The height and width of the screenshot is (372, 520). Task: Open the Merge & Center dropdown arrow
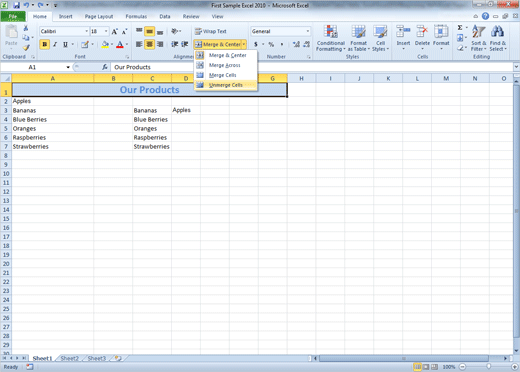(x=244, y=44)
